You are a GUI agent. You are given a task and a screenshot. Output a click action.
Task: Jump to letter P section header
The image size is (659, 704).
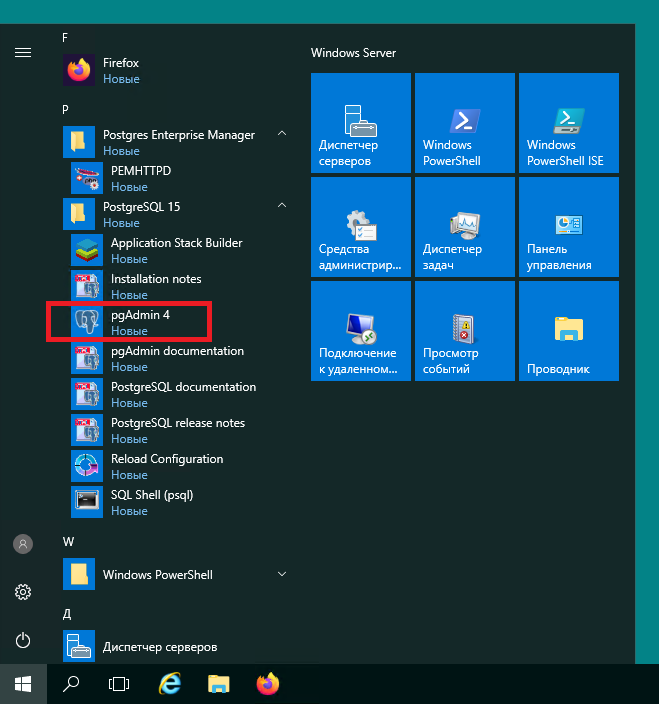(x=66, y=110)
